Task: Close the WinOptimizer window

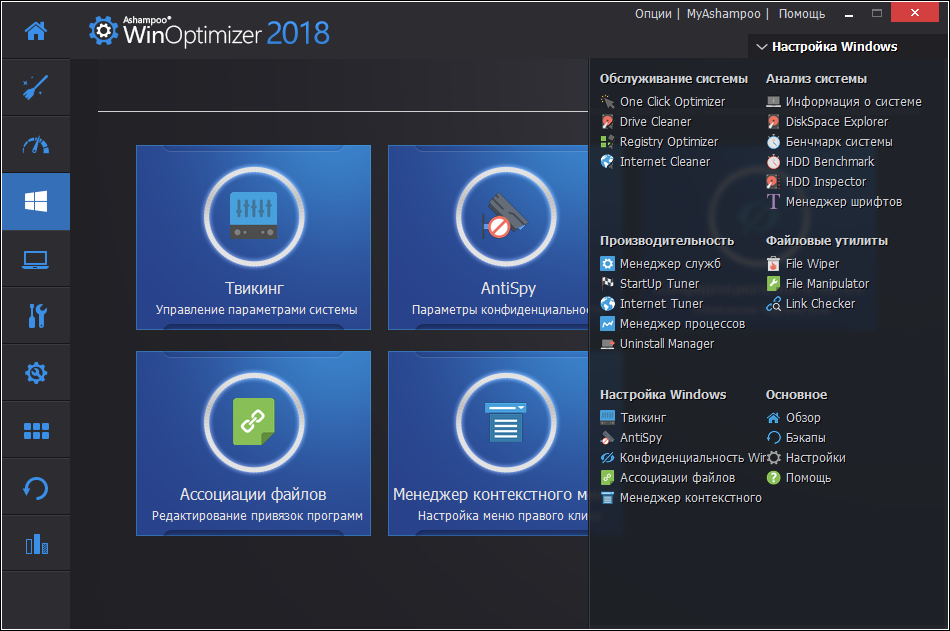Action: point(915,13)
